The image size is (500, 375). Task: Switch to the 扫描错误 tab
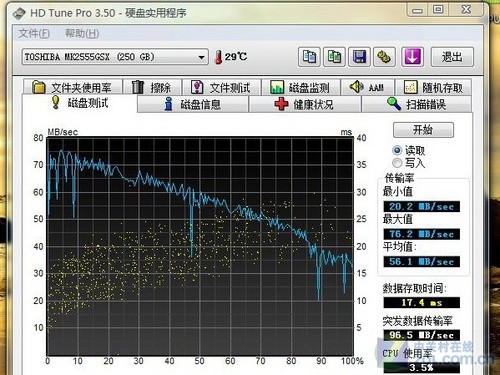417,104
